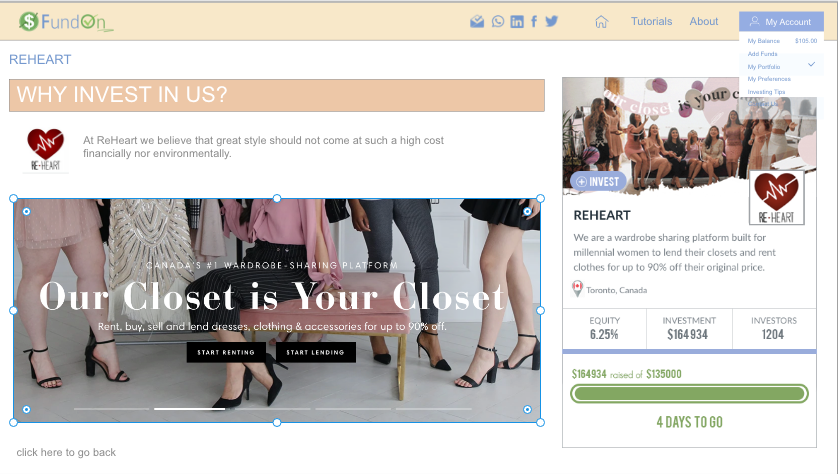The height and width of the screenshot is (474, 838).
Task: Click the EQUITY 6.25% stat
Action: point(604,328)
